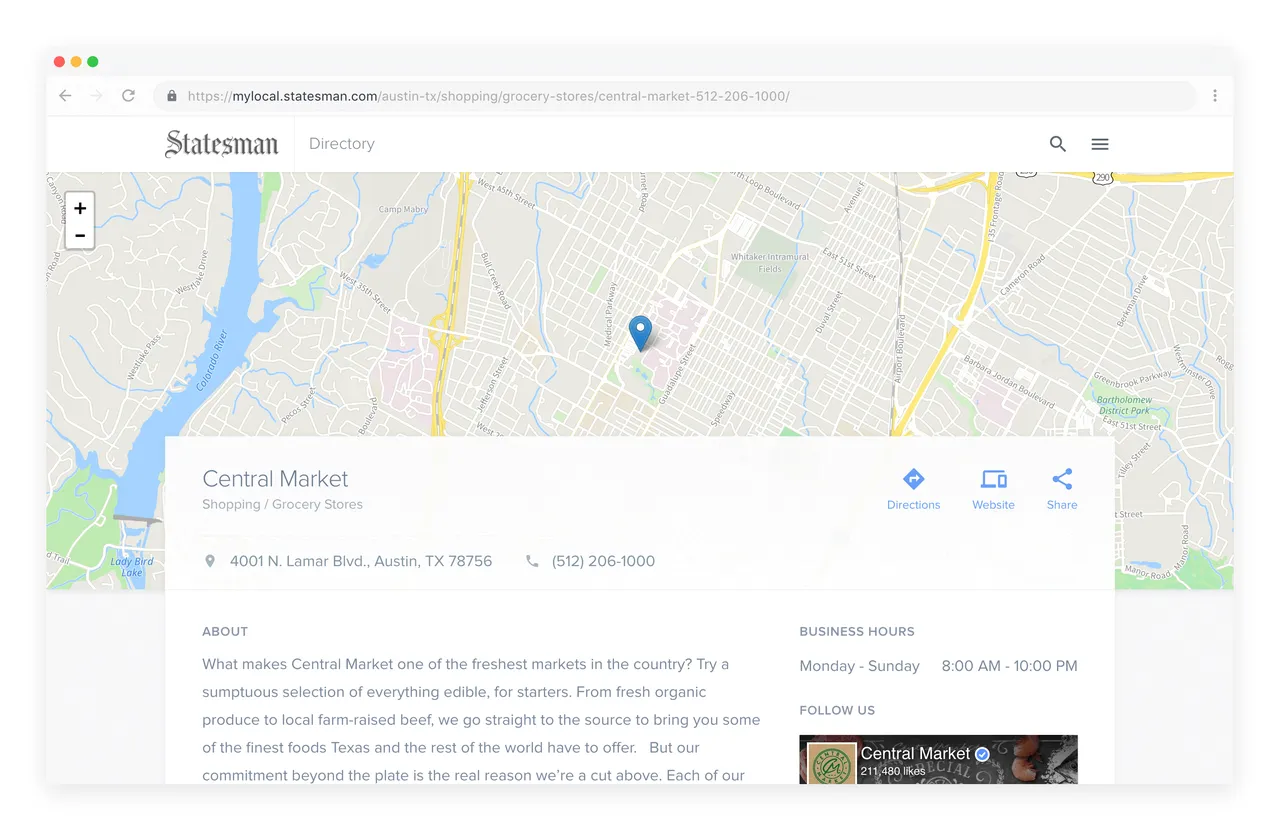Click the browser back arrow
The width and height of the screenshot is (1280, 830).
(x=65, y=96)
